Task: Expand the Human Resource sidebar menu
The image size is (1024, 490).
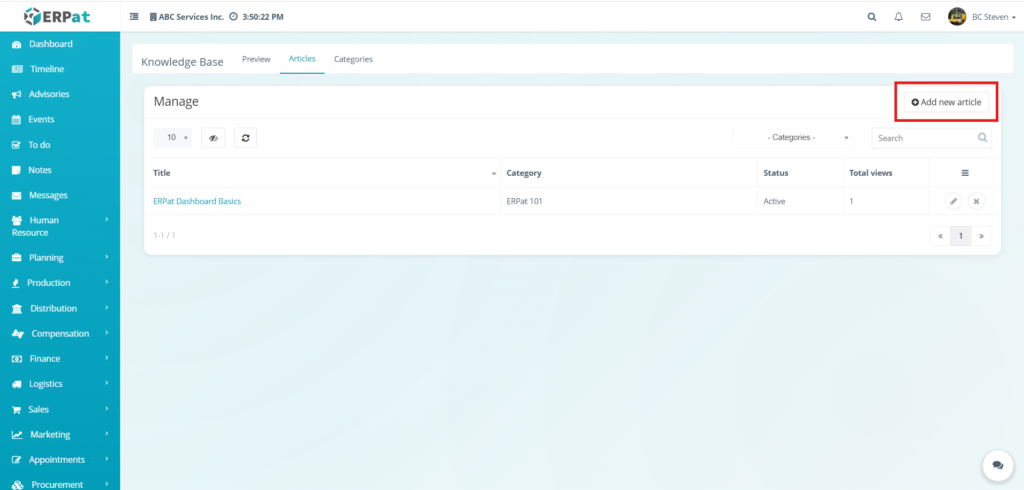Action: [x=60, y=226]
